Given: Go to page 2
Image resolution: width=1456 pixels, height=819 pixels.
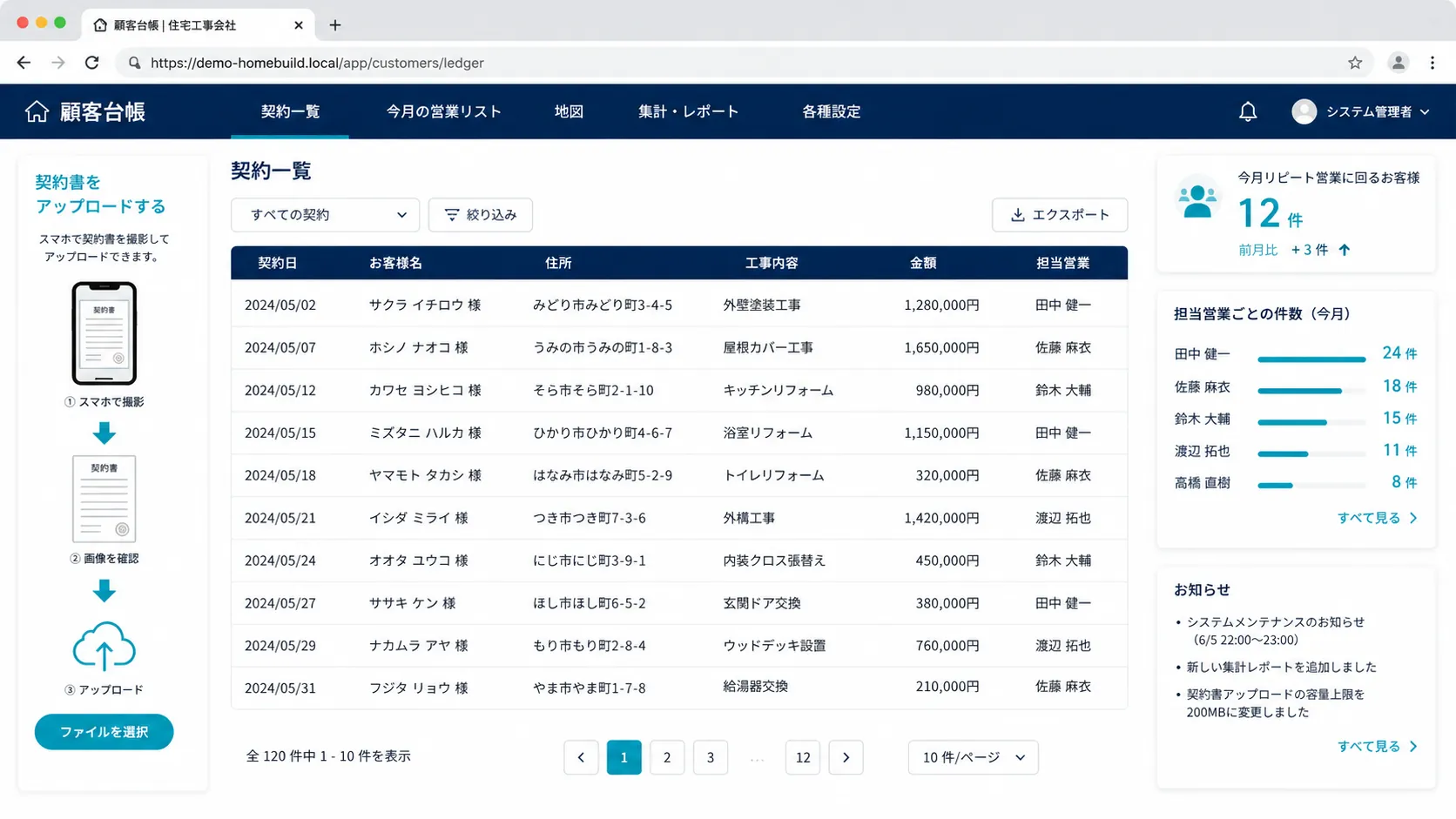Looking at the screenshot, I should coord(667,757).
